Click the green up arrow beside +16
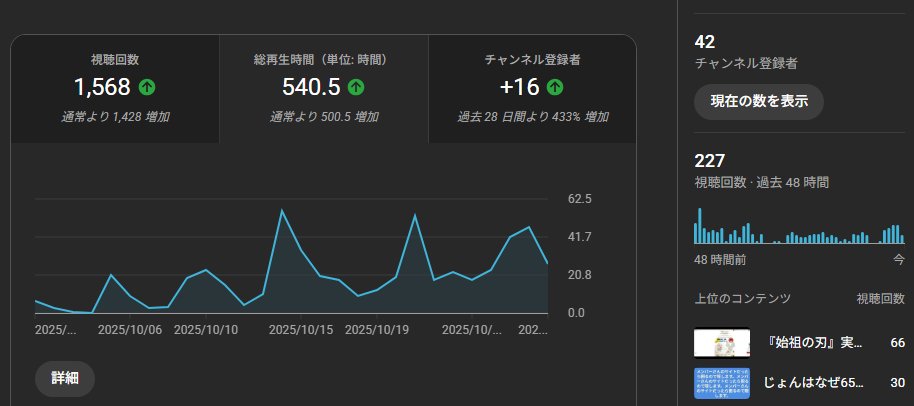The image size is (914, 406). (555, 87)
